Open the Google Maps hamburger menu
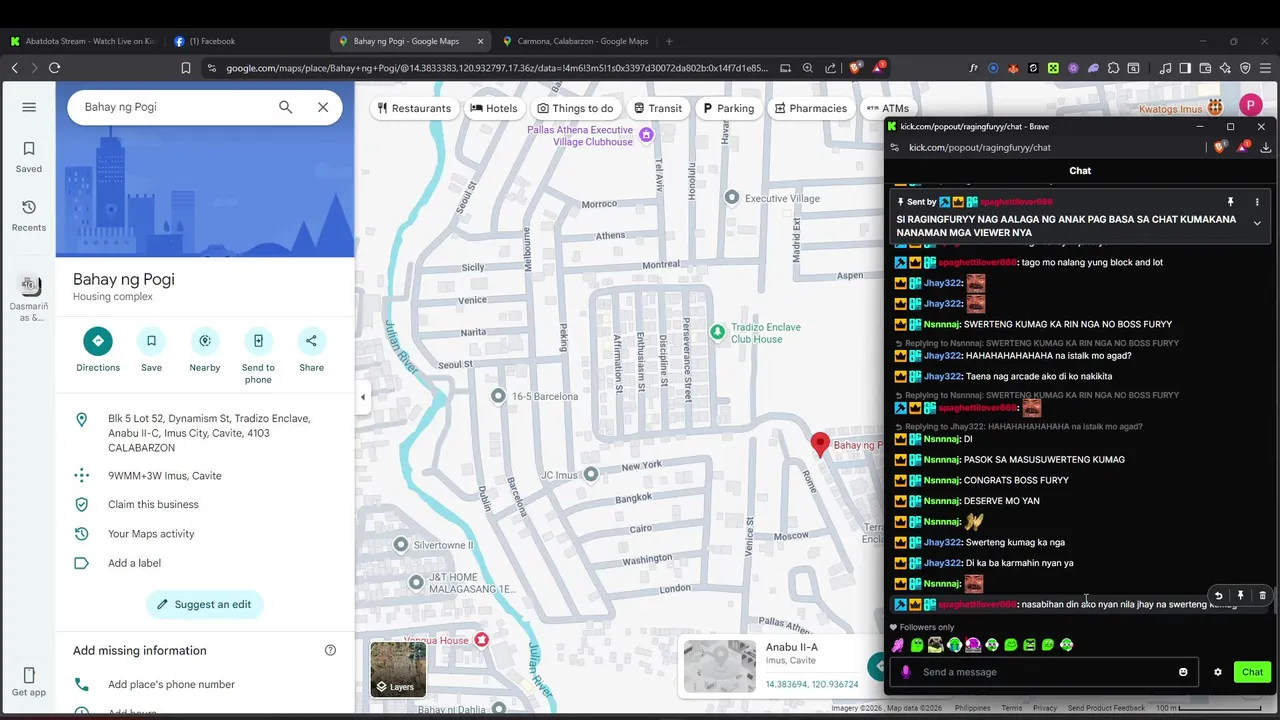1280x720 pixels. pos(29,107)
